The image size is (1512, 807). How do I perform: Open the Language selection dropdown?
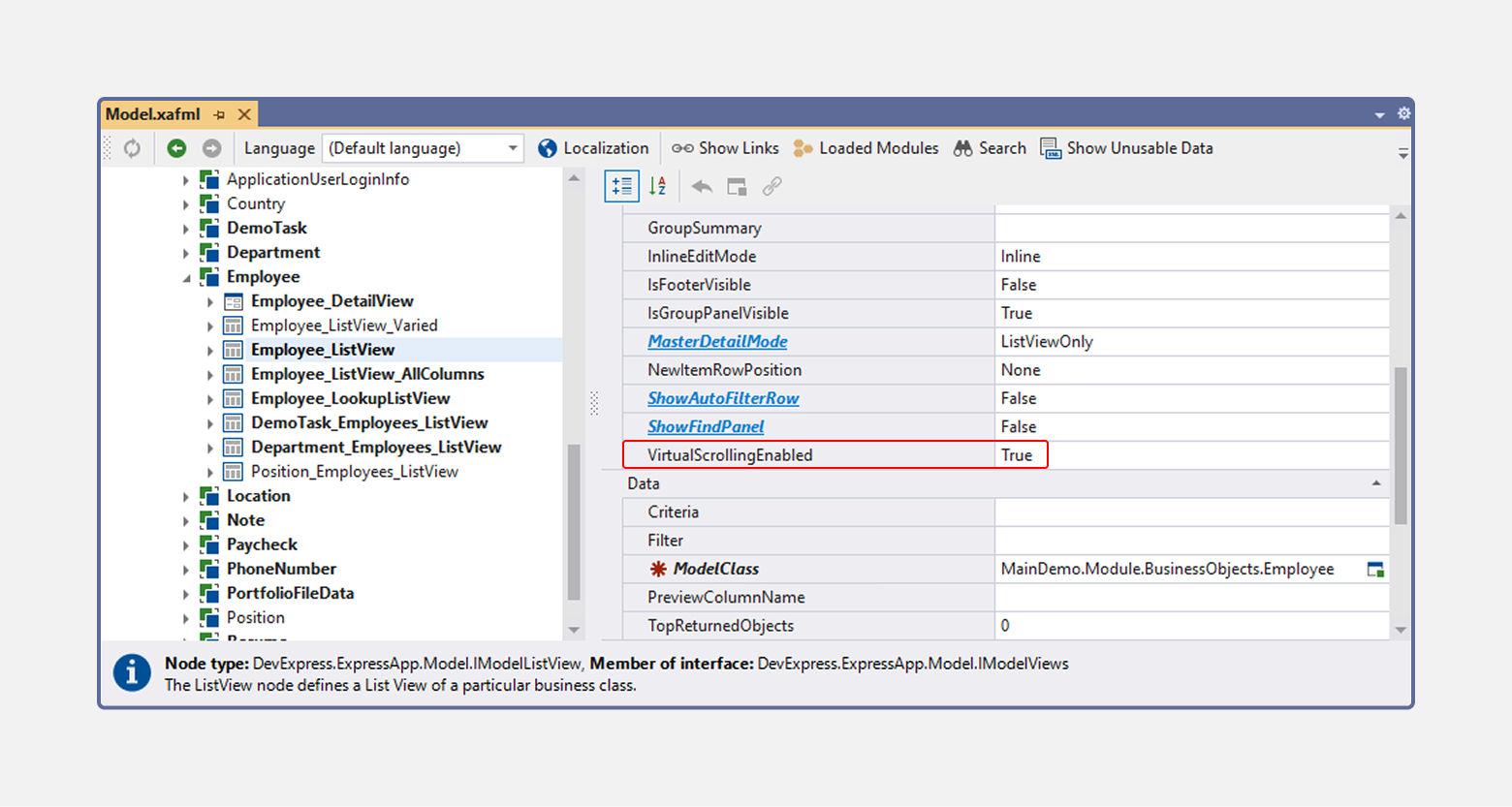tap(512, 147)
